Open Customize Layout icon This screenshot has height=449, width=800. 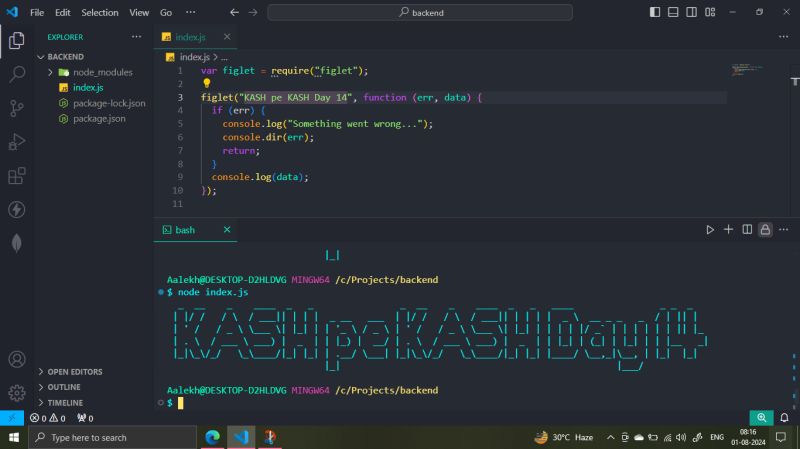[710, 12]
